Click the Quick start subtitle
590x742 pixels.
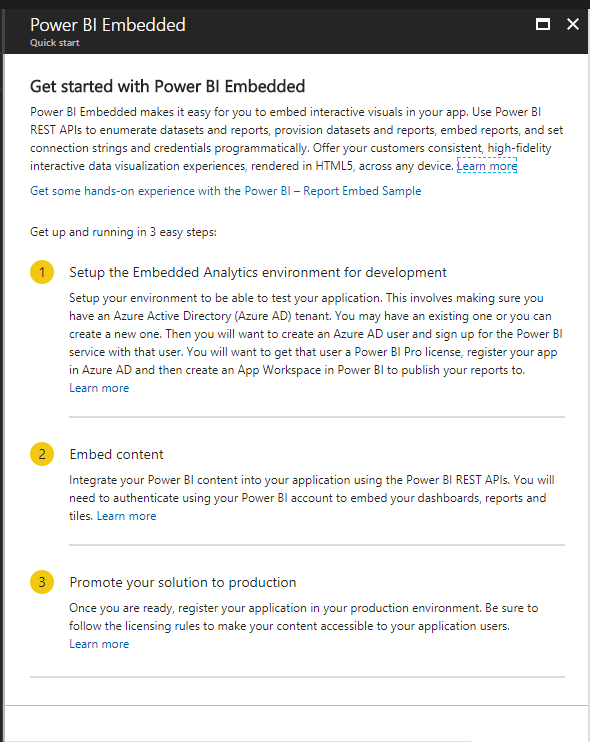[55, 43]
